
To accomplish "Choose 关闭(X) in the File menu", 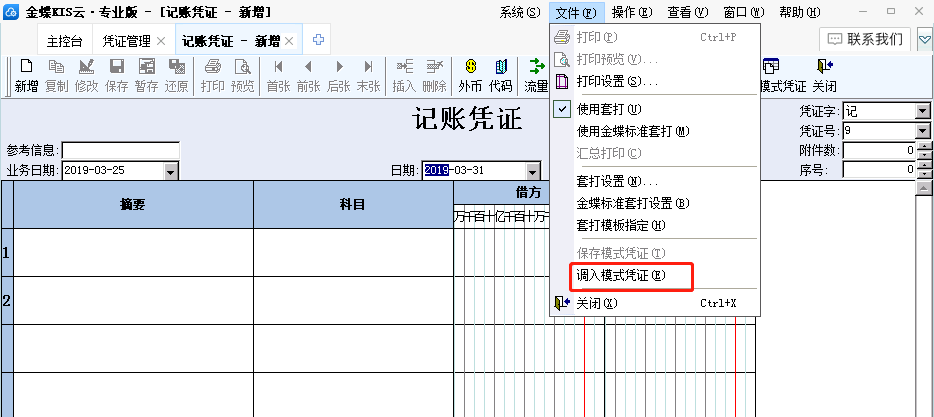I will point(654,303).
